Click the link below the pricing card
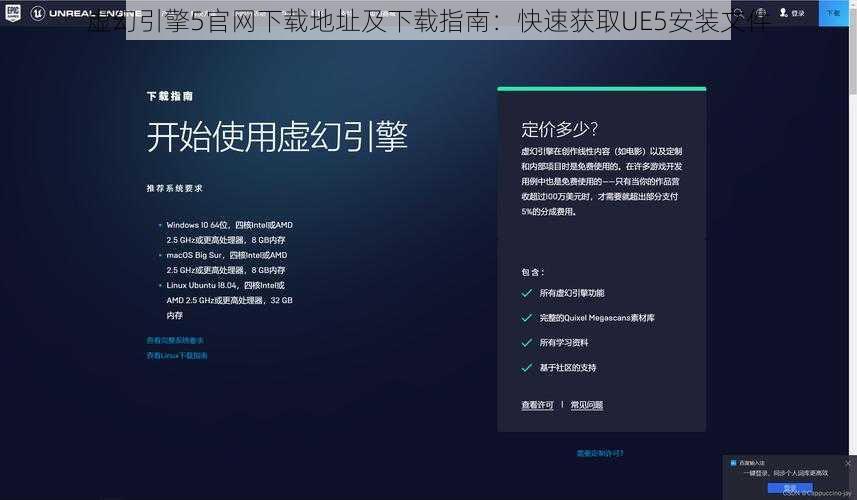Screen dimensions: 857x500 [x=600, y=453]
